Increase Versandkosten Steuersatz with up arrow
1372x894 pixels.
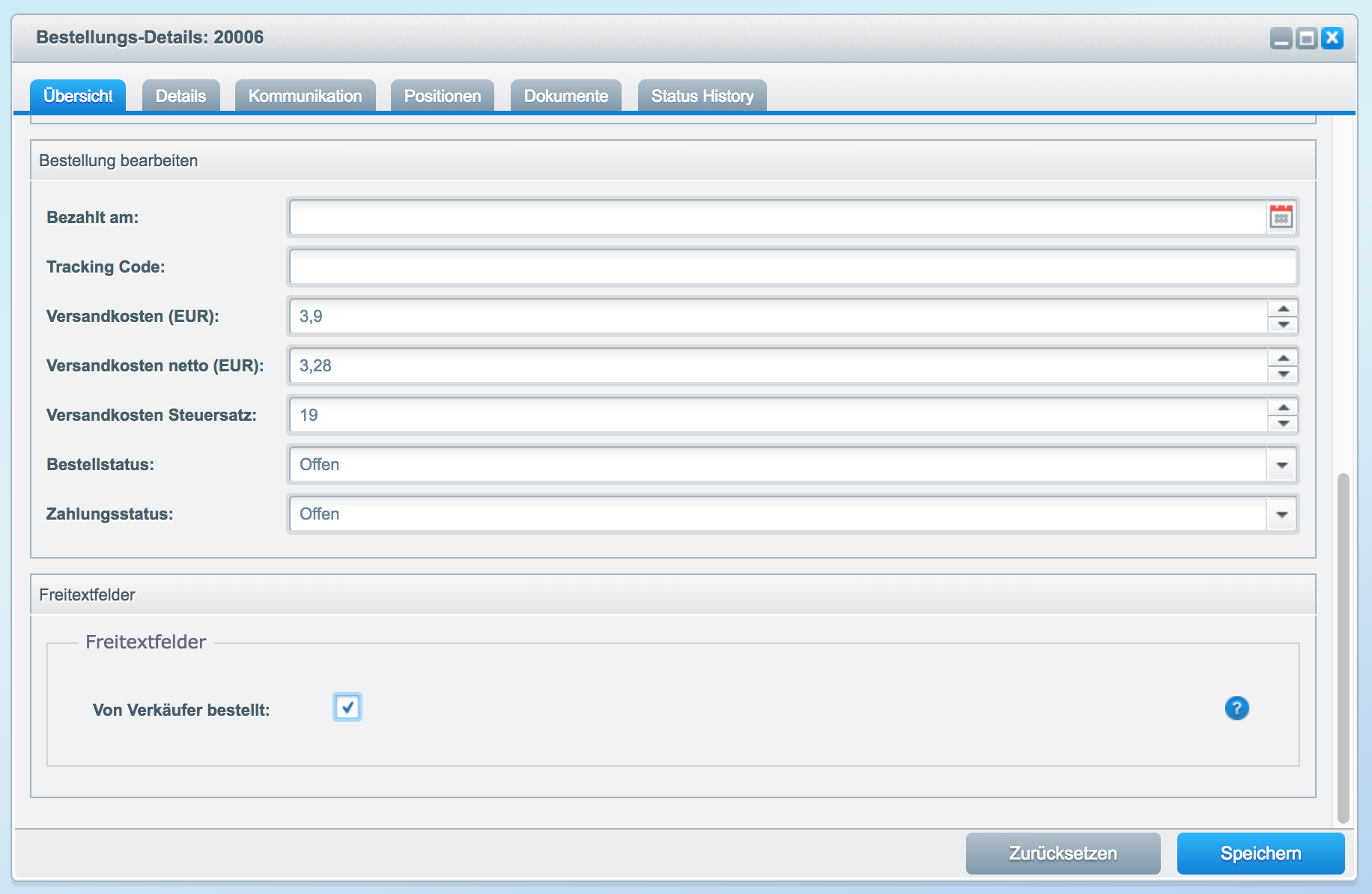pos(1283,407)
